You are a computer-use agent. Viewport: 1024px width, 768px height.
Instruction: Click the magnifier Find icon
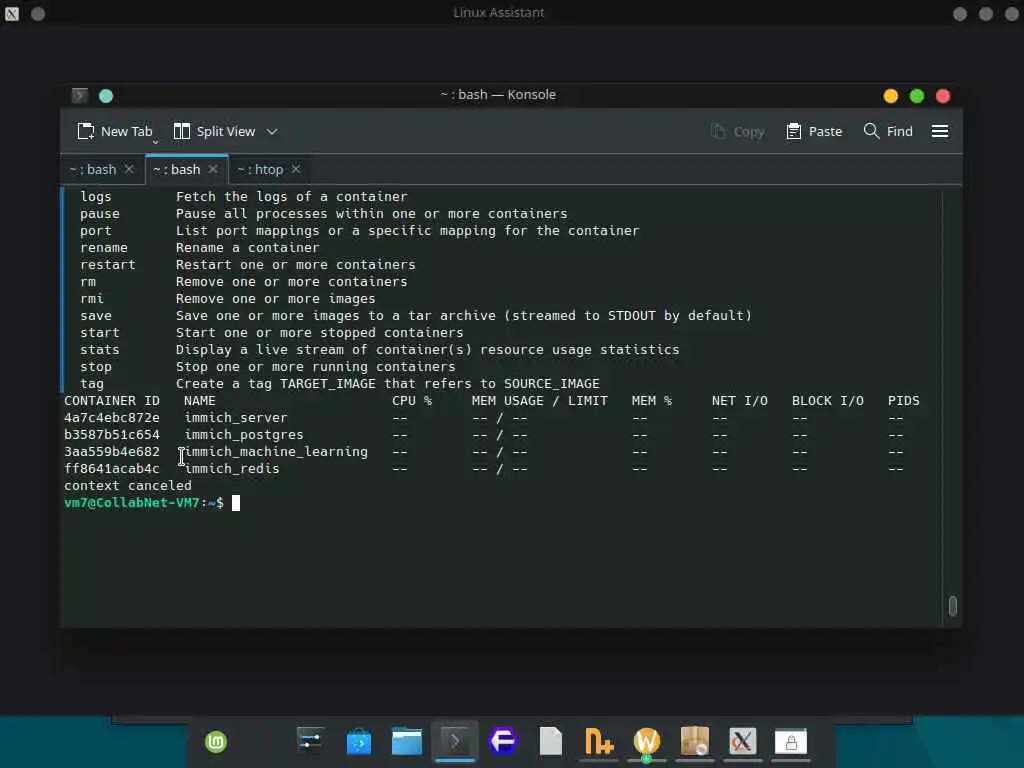(871, 131)
